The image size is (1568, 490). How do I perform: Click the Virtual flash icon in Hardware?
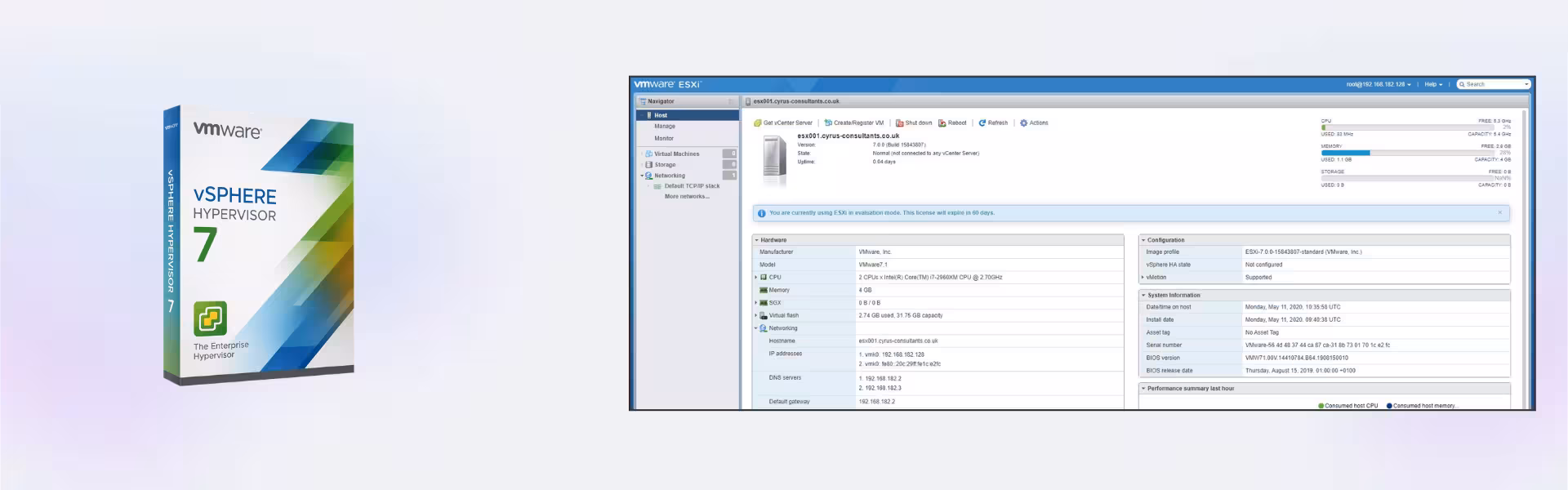[764, 315]
